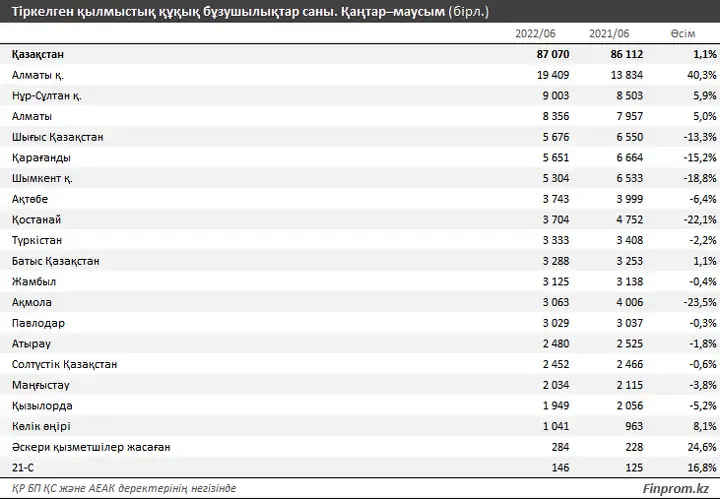Select the Нұр-Сұлтан қ. row label

[47, 95]
